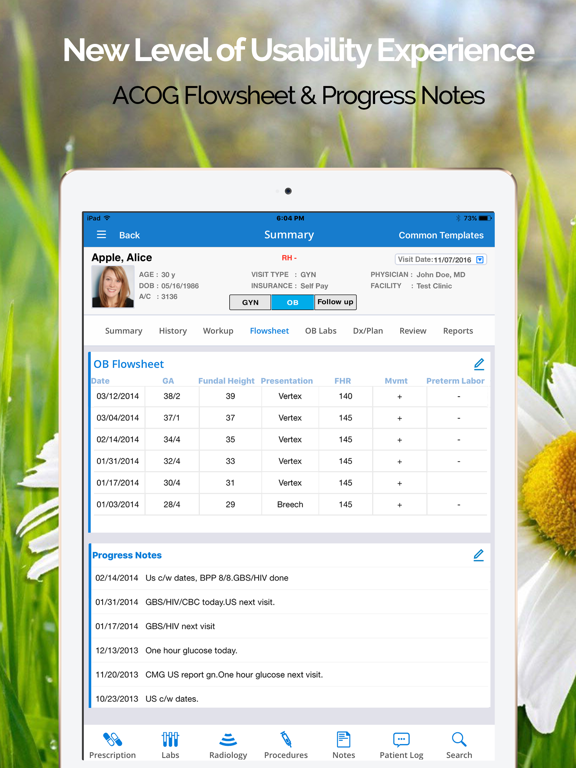Click facility Test Clinic

(434, 286)
